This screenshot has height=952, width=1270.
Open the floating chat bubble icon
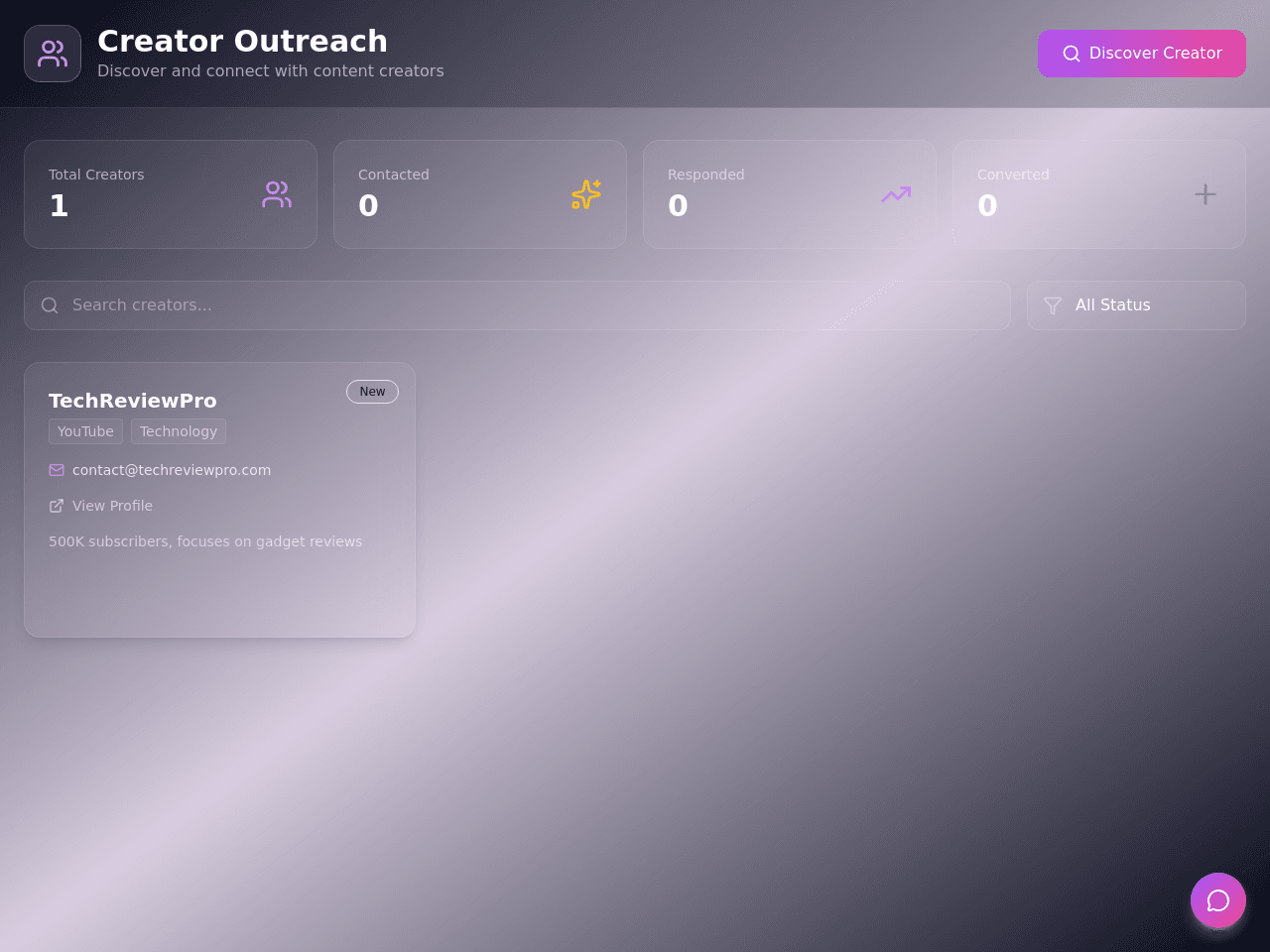pyautogui.click(x=1218, y=900)
